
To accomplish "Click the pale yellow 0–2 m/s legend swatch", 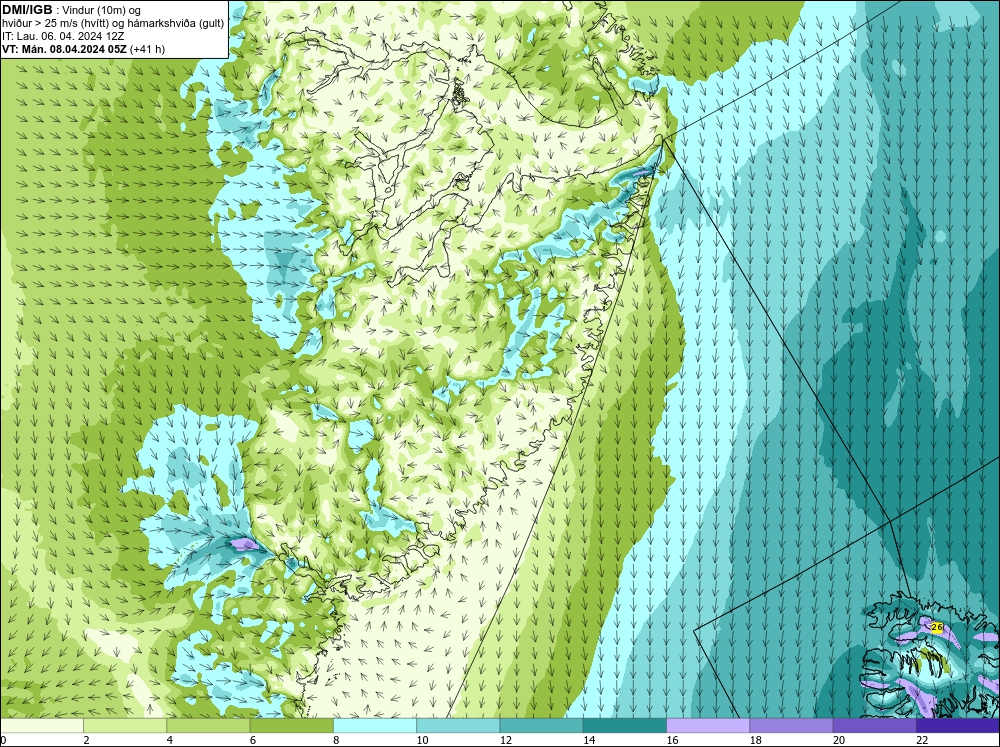I will (41, 725).
